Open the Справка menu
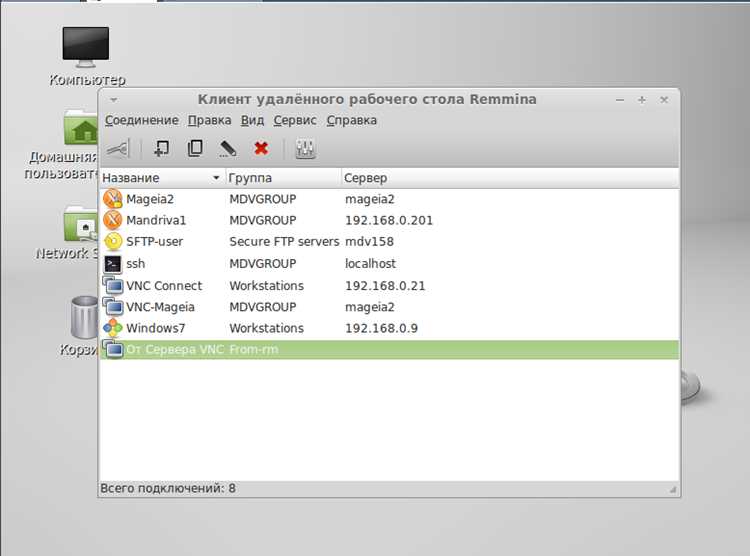This screenshot has width=750, height=556. 352,120
